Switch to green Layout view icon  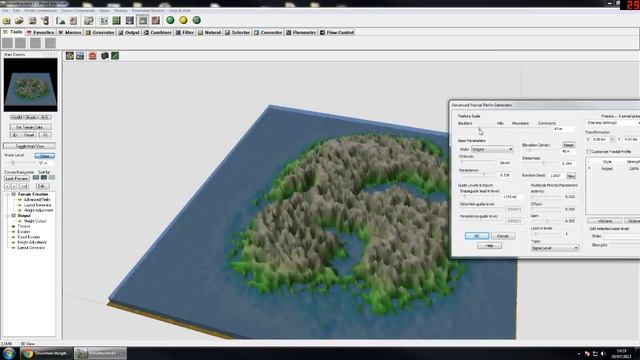tap(117, 20)
